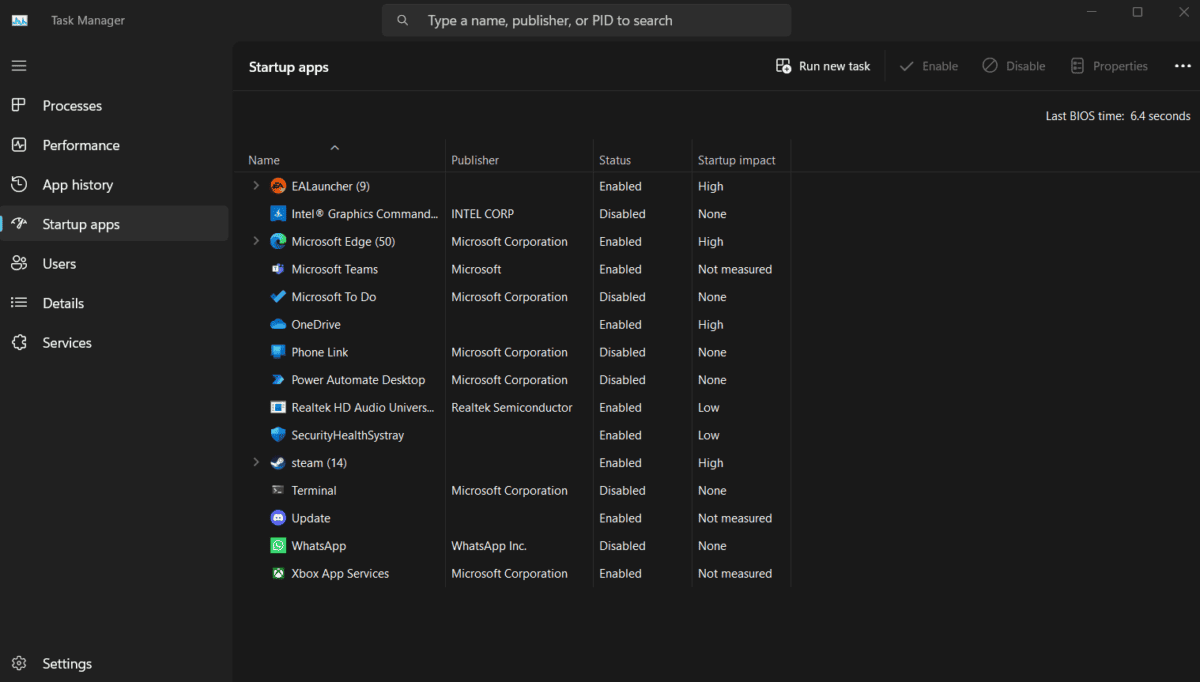1200x682 pixels.
Task: Click the EALauncher app icon
Action: pos(278,186)
